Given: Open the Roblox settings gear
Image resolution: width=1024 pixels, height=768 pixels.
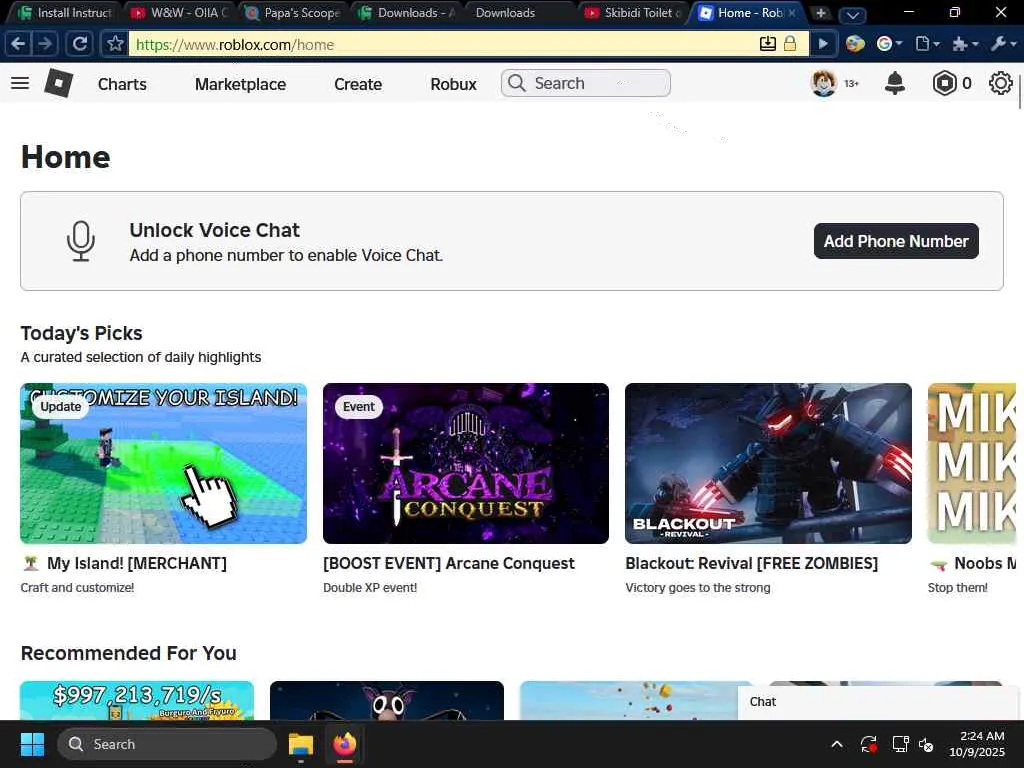Looking at the screenshot, I should coord(1000,83).
